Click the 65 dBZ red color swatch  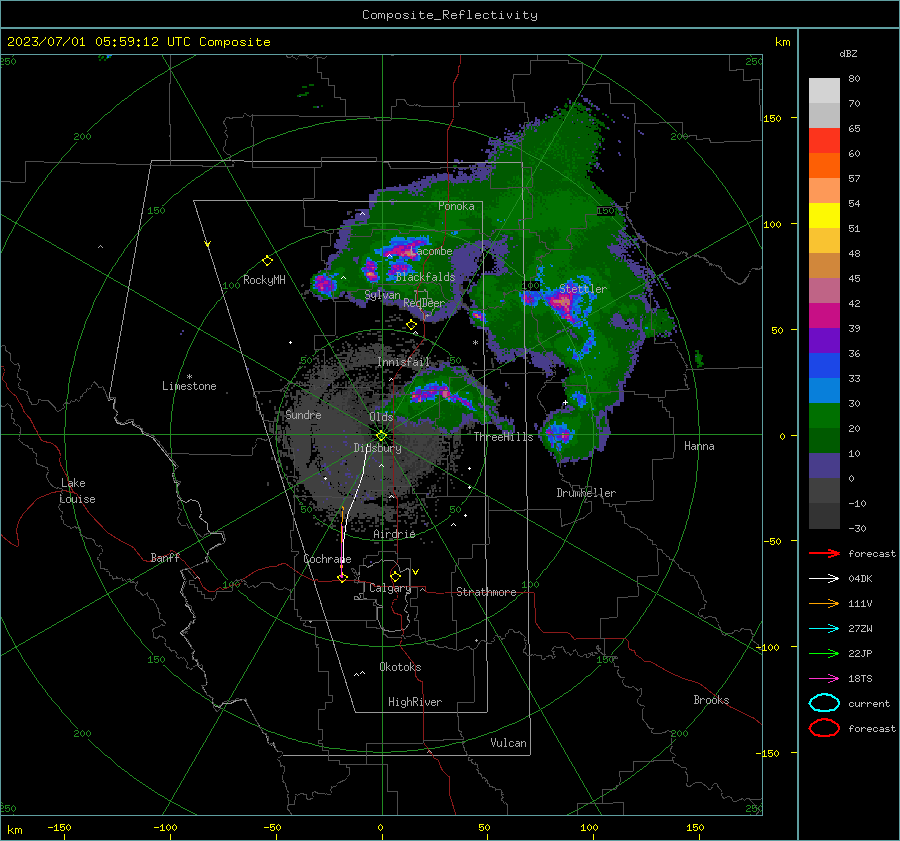(824, 140)
